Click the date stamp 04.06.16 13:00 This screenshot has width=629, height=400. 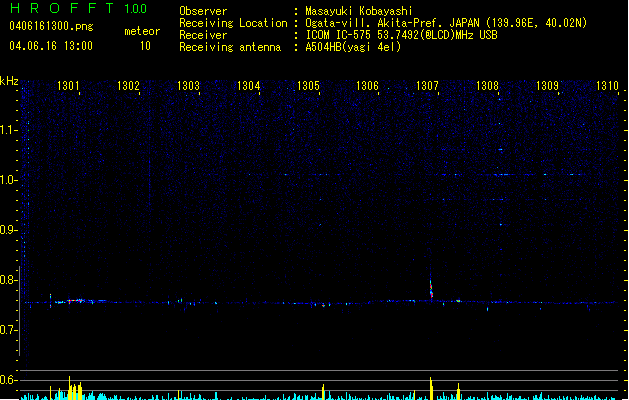pyautogui.click(x=51, y=46)
